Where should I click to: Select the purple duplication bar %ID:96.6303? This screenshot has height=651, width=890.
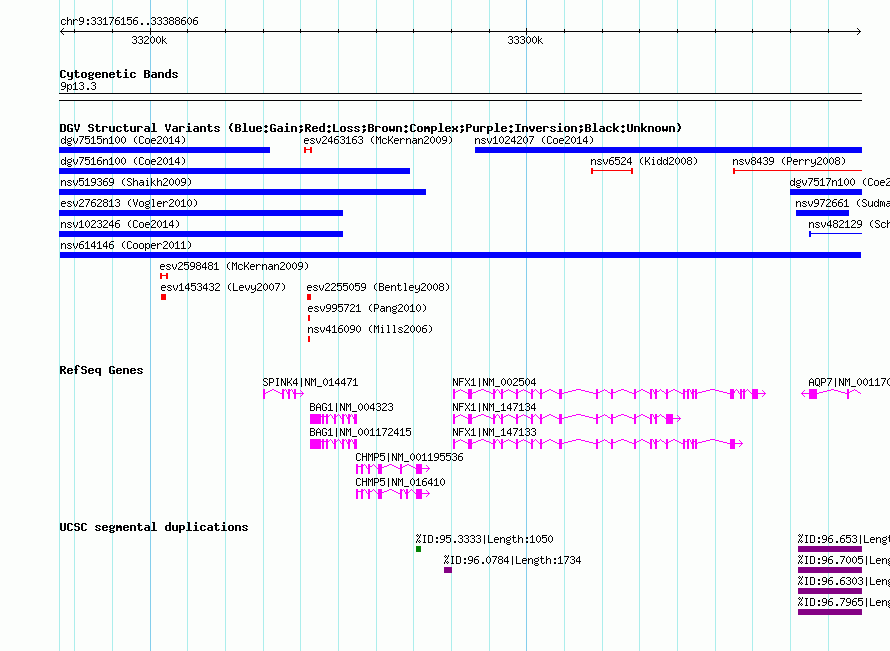click(830, 591)
